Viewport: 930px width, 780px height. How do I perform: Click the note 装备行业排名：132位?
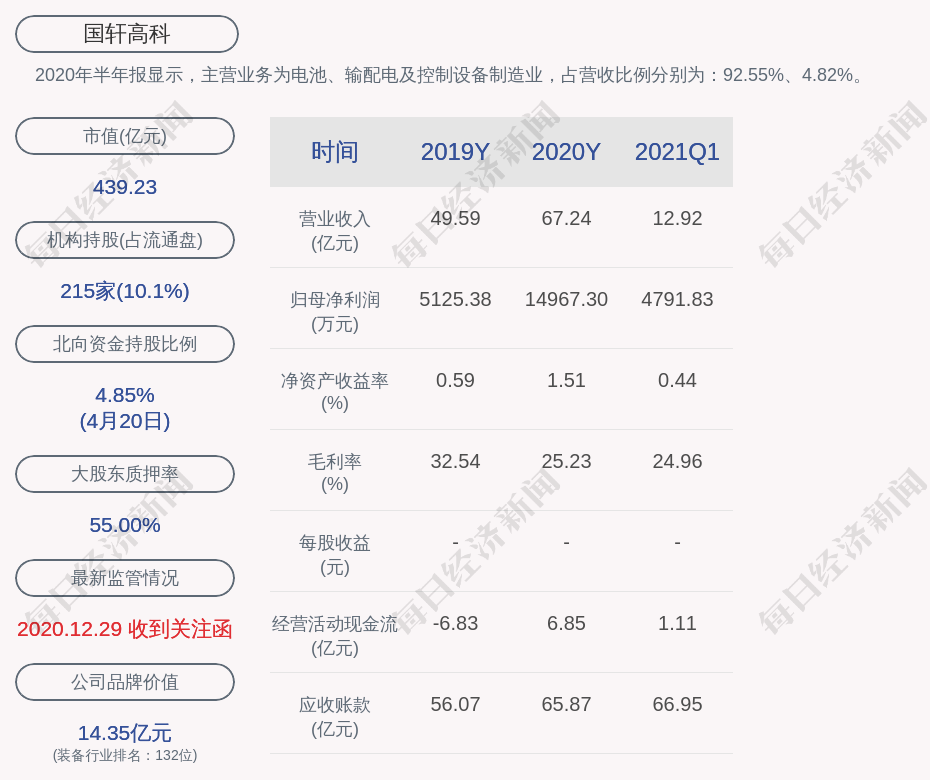point(125,756)
